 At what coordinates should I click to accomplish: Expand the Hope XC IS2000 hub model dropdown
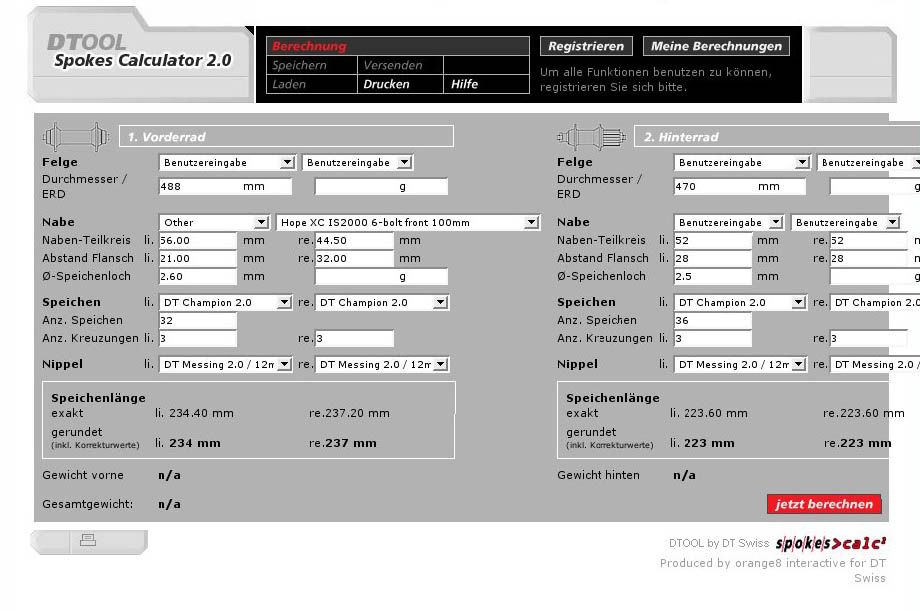tap(407, 222)
